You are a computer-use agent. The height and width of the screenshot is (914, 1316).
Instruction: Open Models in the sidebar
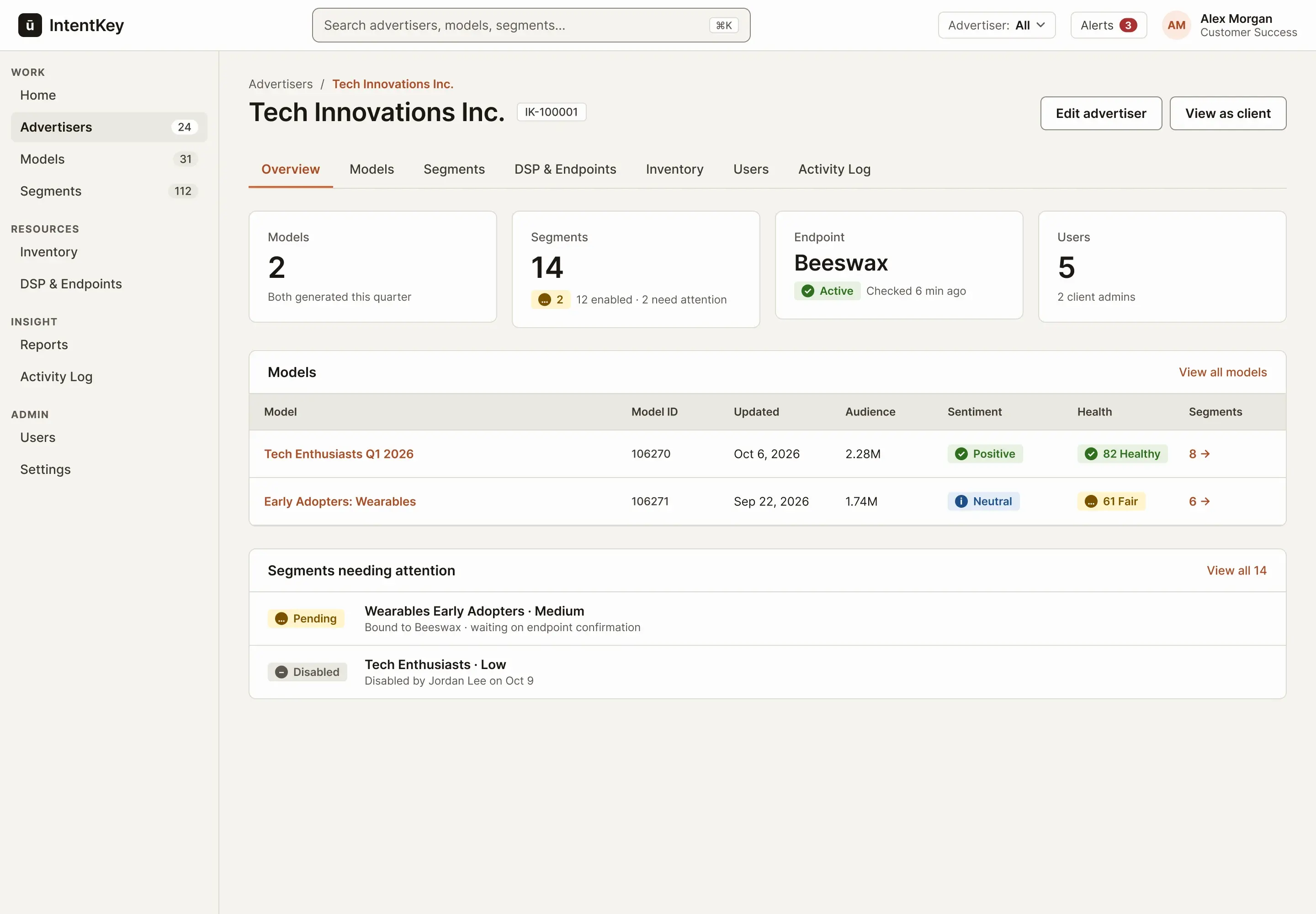[109, 159]
